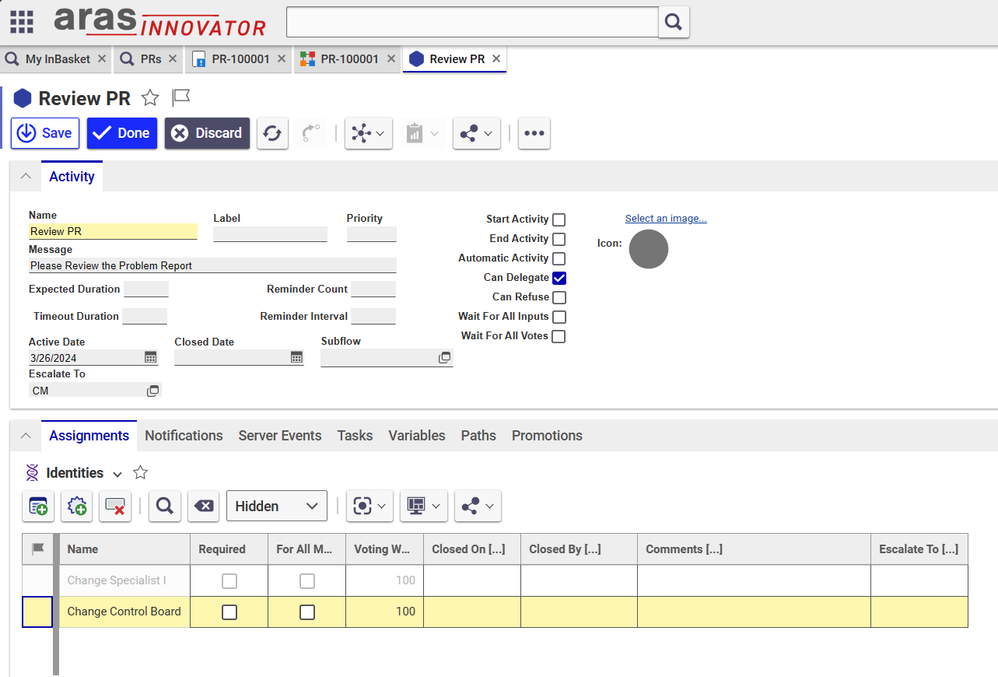998x677 pixels.
Task: Uncheck the Can Delegate checkbox
Action: [x=559, y=278]
